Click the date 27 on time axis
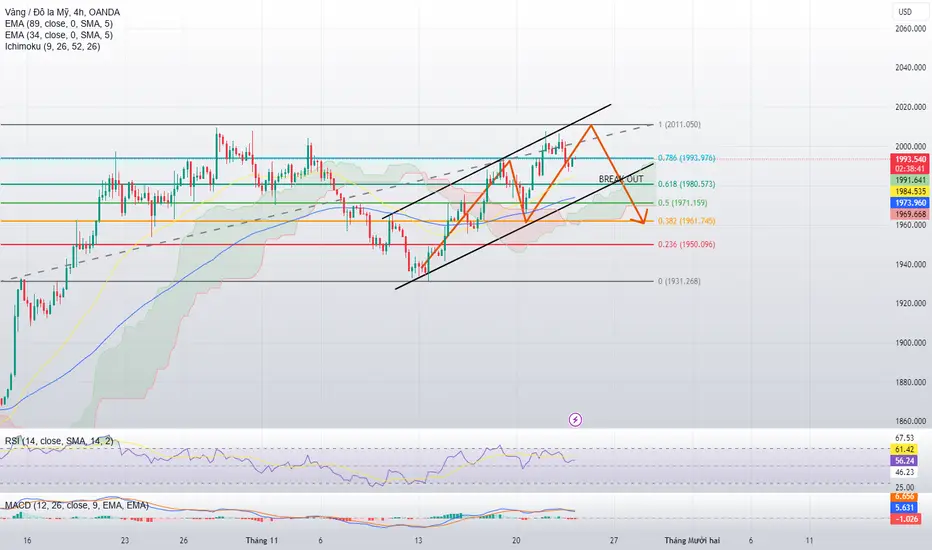Image resolution: width=932 pixels, height=550 pixels. (614, 540)
